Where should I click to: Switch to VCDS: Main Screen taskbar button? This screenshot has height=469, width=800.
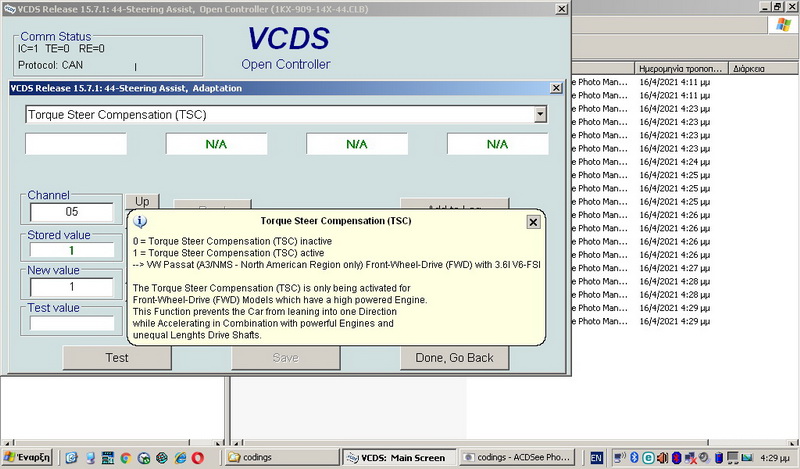point(399,457)
